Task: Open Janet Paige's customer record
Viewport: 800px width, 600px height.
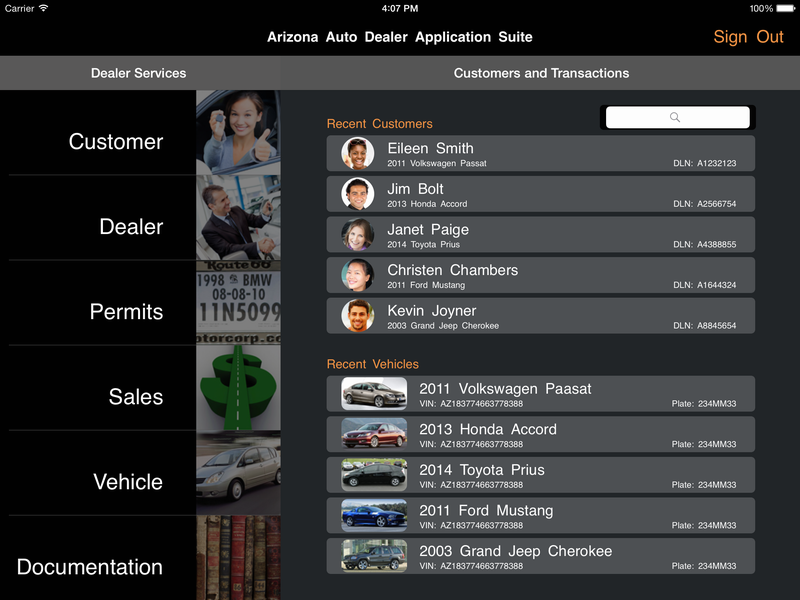Action: (x=540, y=235)
